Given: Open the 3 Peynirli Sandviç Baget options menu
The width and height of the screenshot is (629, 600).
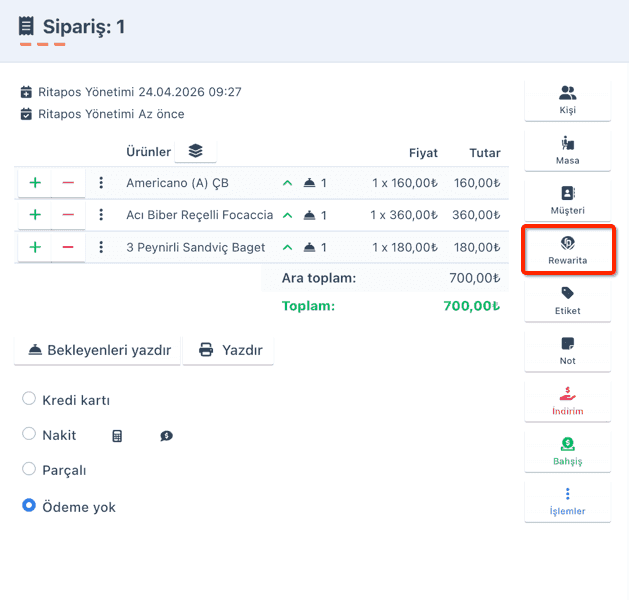Looking at the screenshot, I should [101, 247].
